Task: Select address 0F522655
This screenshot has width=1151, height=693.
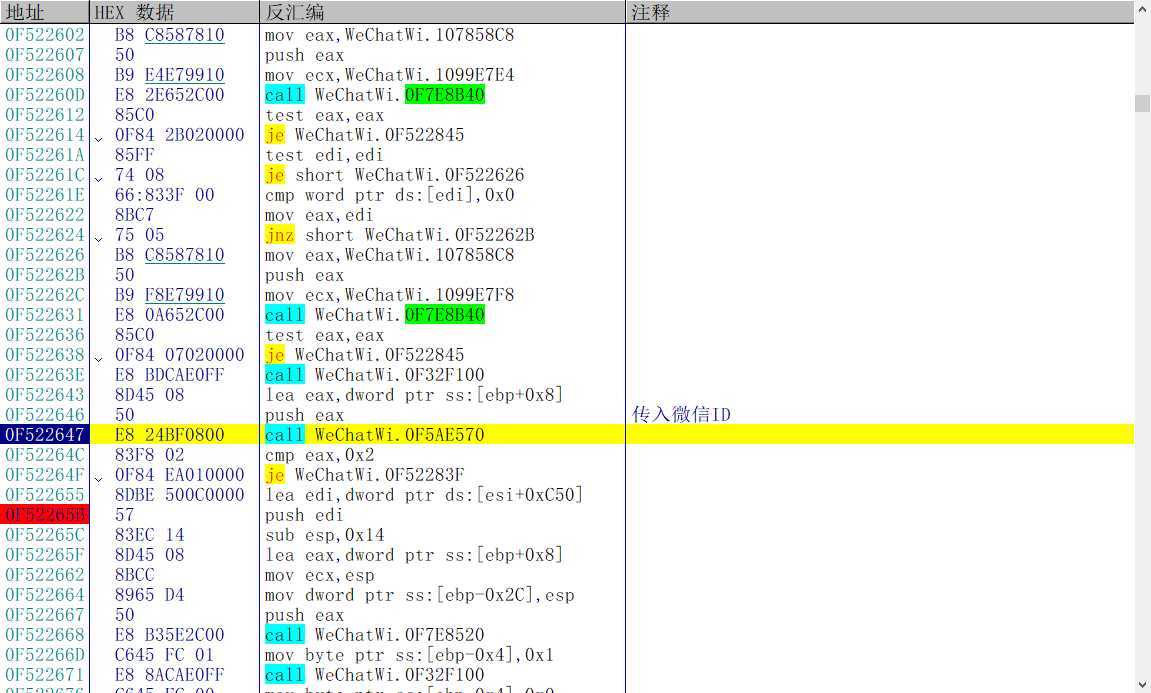Action: (x=45, y=495)
